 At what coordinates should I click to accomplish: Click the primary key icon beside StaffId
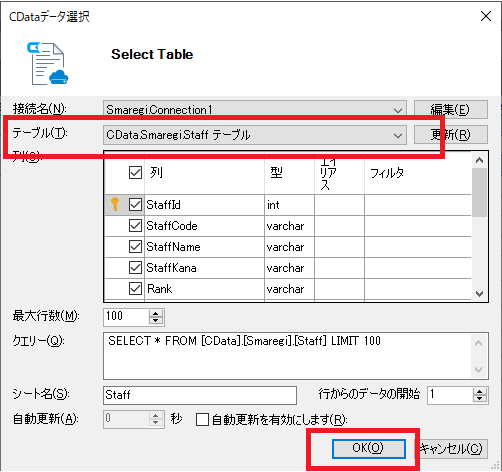(x=115, y=204)
